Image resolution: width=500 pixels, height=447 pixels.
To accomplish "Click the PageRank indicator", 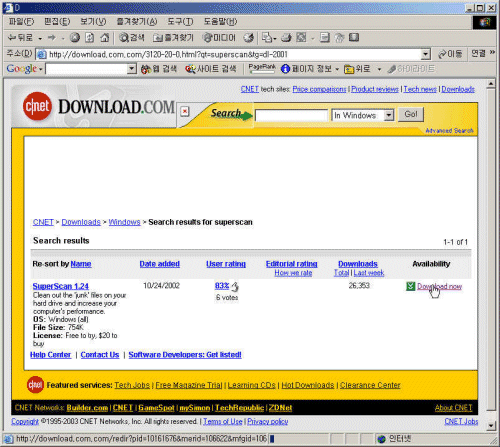I will (262, 68).
